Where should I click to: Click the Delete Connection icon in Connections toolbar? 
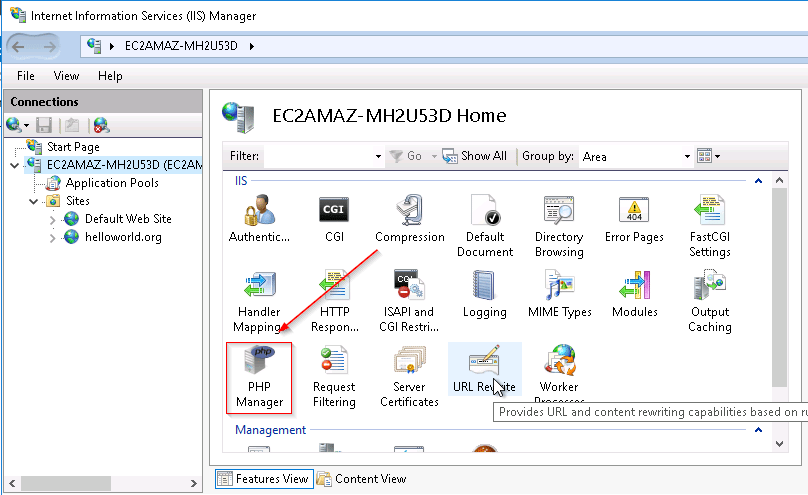(x=102, y=125)
